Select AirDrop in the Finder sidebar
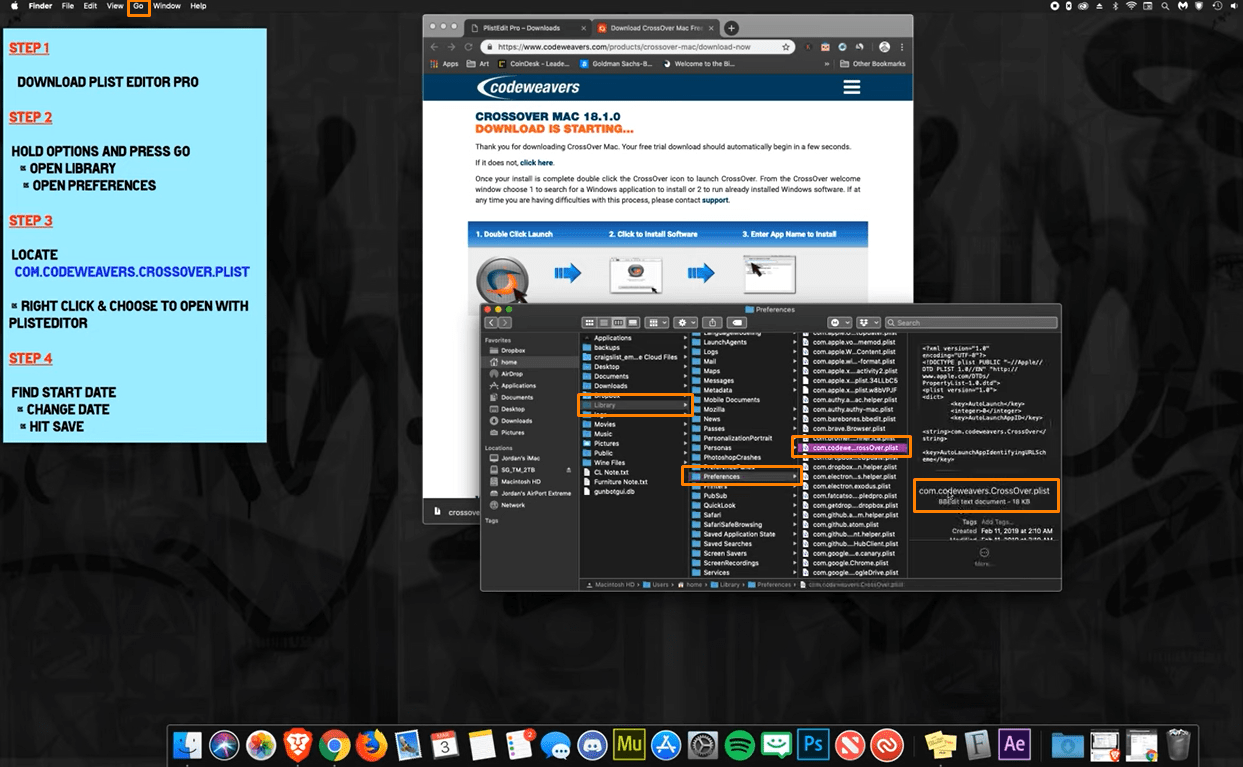The image size is (1243, 767). point(512,374)
